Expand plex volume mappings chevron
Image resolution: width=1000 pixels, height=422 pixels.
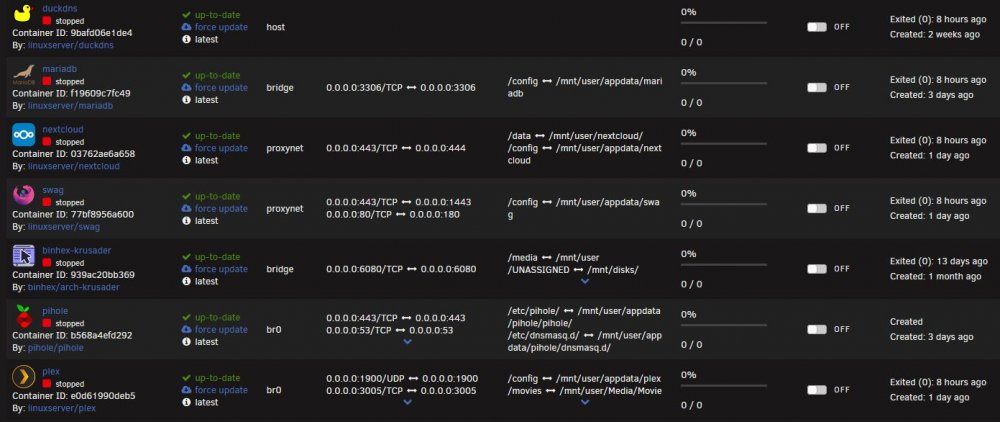coord(585,402)
